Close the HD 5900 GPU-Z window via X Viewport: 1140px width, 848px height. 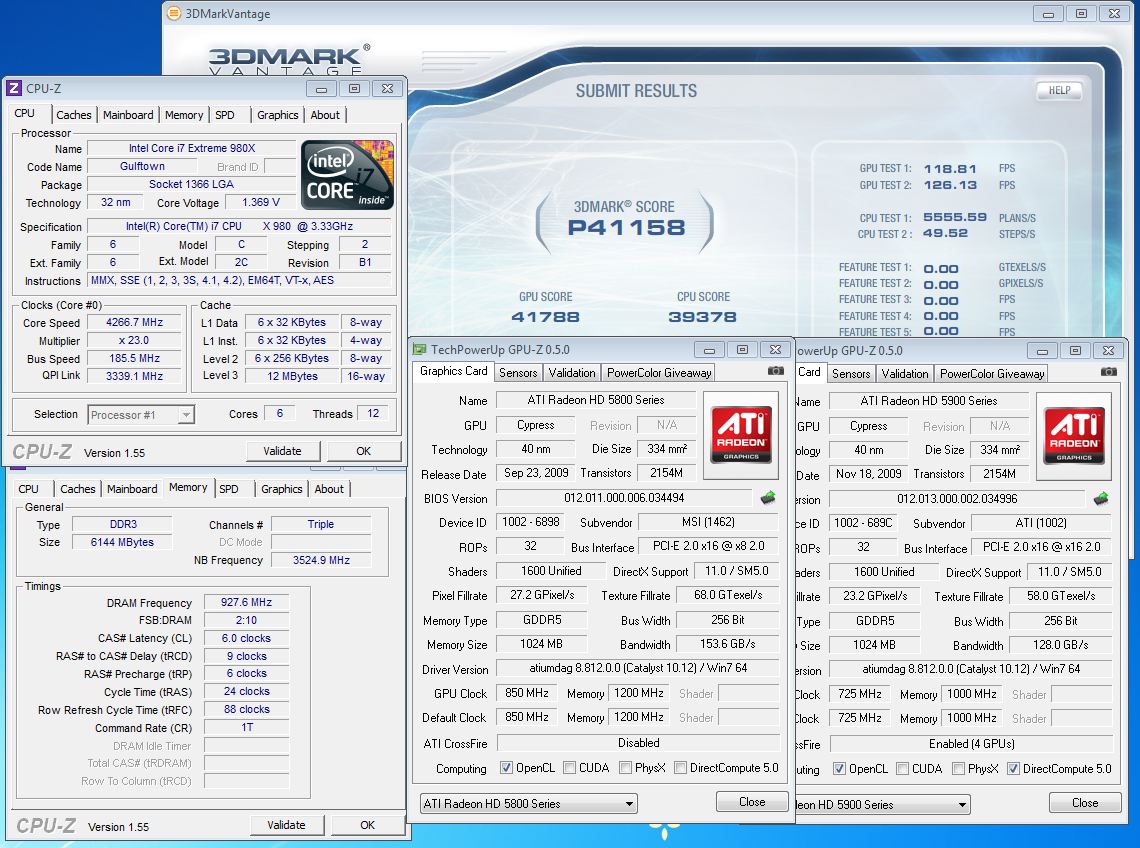pos(1108,351)
